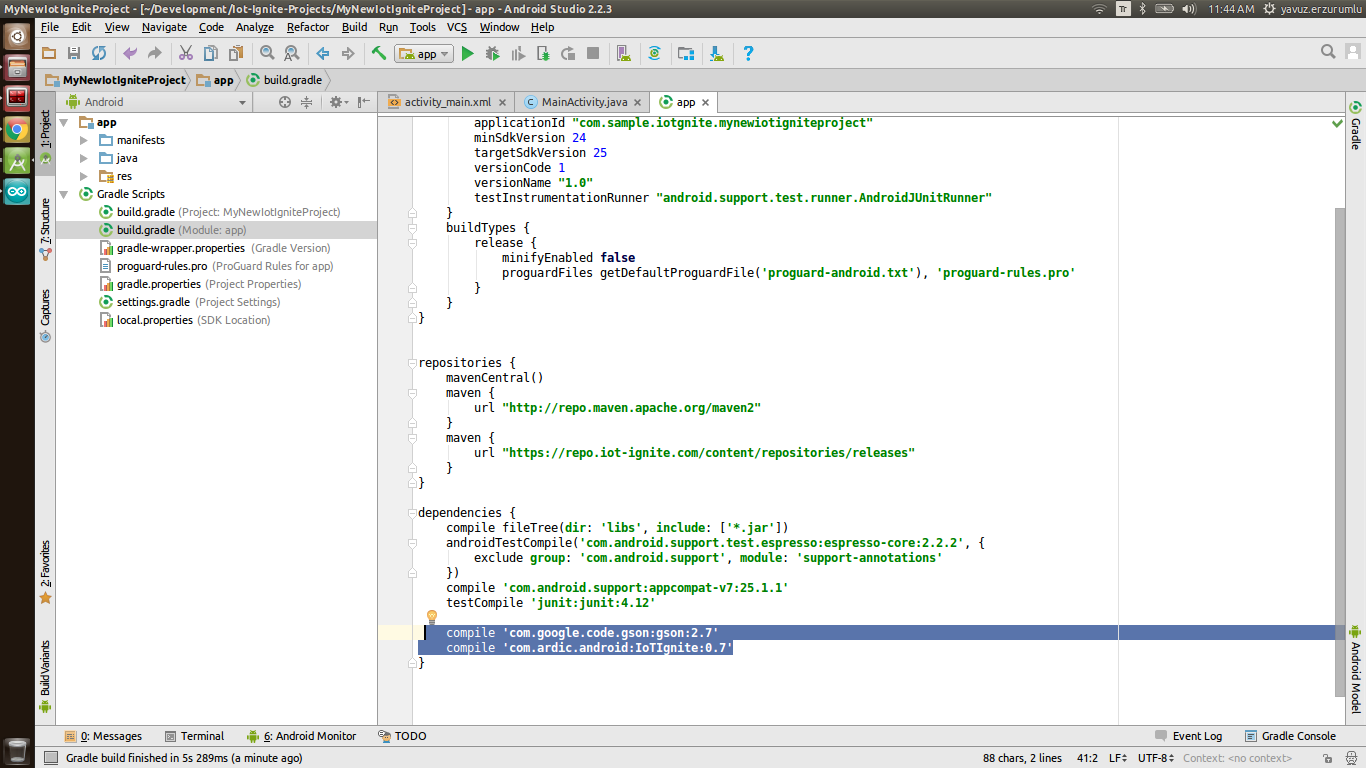Click the Sync Project with Gradle Files icon
The width and height of the screenshot is (1366, 768).
coord(655,53)
